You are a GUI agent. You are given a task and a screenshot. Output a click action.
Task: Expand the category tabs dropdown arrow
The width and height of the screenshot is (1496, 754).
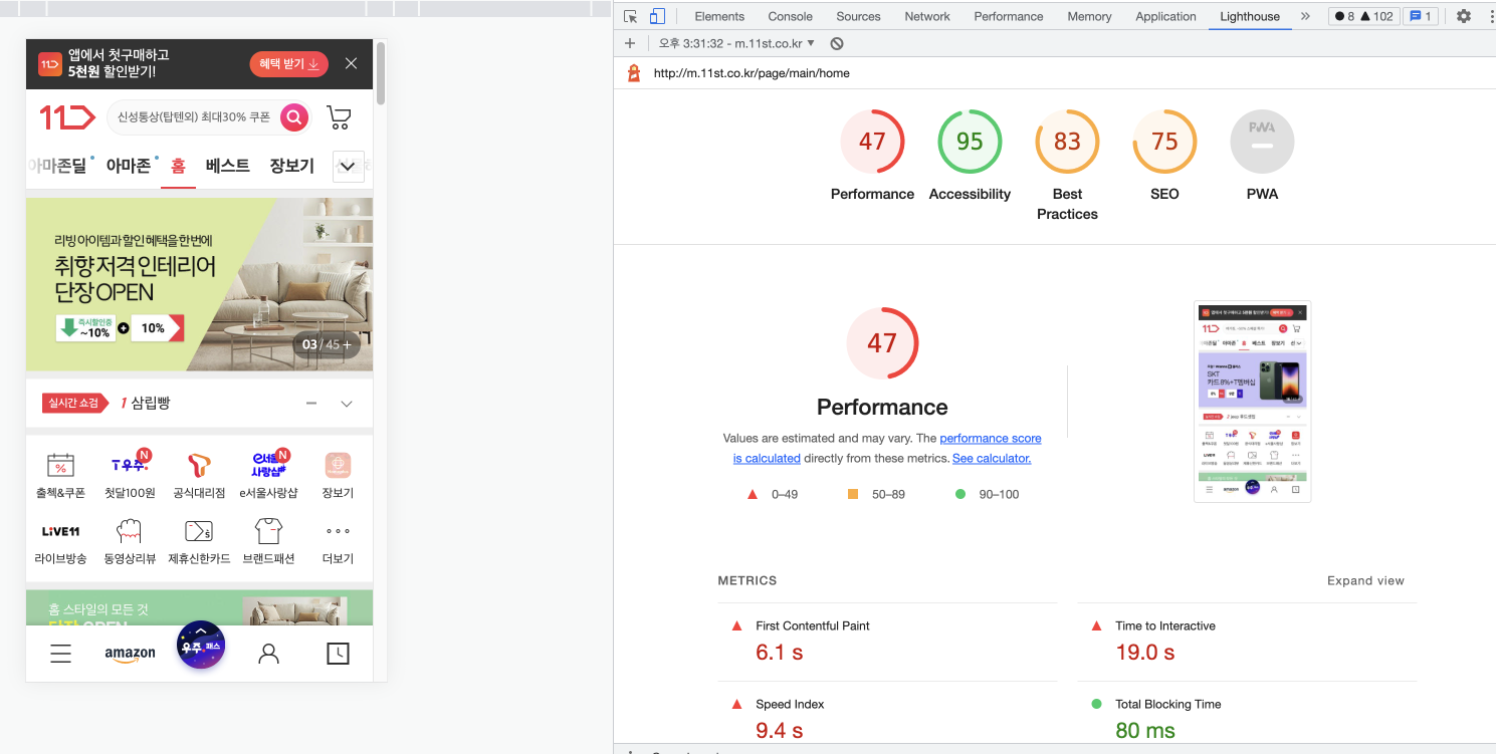[x=348, y=166]
